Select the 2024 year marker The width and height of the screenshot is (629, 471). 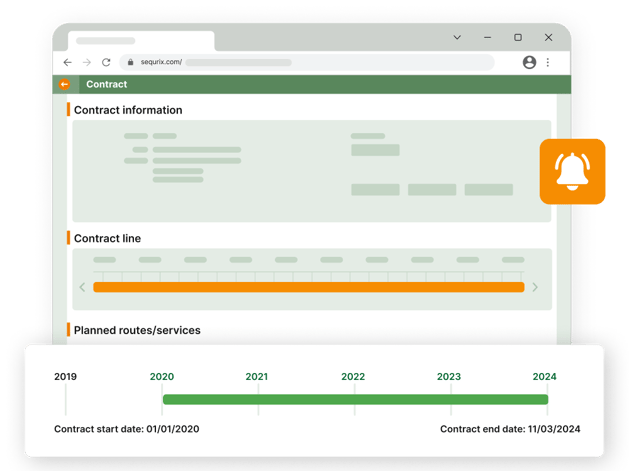(x=544, y=376)
